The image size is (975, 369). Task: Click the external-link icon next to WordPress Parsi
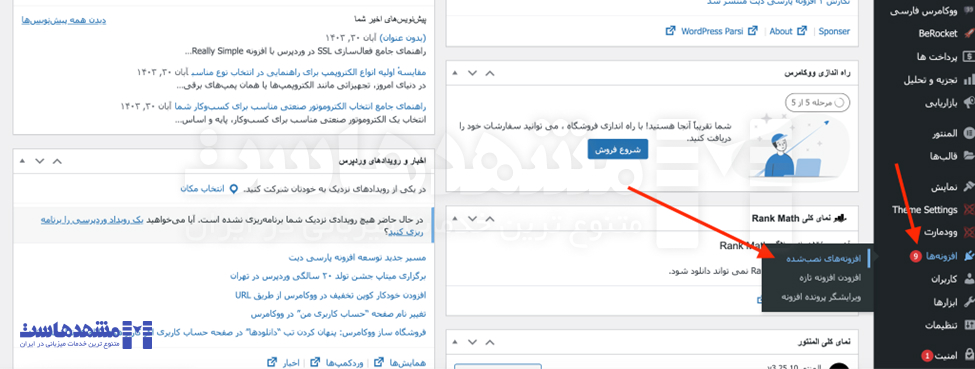tap(671, 30)
